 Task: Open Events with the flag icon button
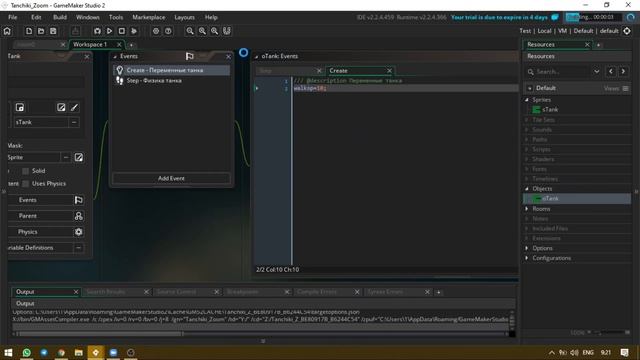(x=79, y=200)
